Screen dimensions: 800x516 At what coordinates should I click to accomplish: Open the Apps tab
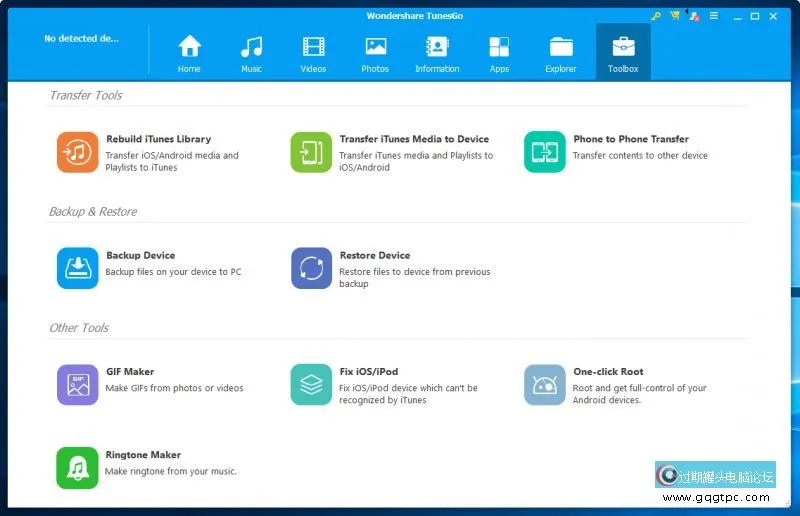click(499, 52)
